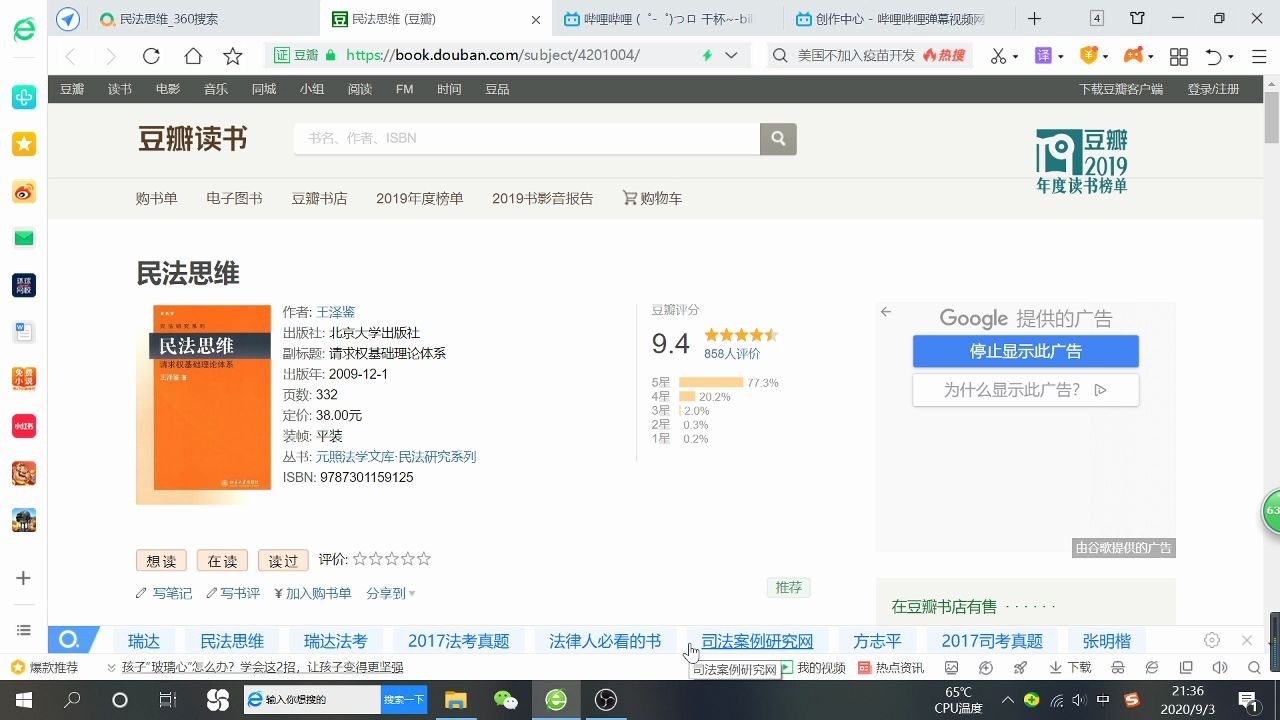Switch to the 民法思维_360搜索 tab
This screenshot has height=720, width=1280.
pos(206,18)
